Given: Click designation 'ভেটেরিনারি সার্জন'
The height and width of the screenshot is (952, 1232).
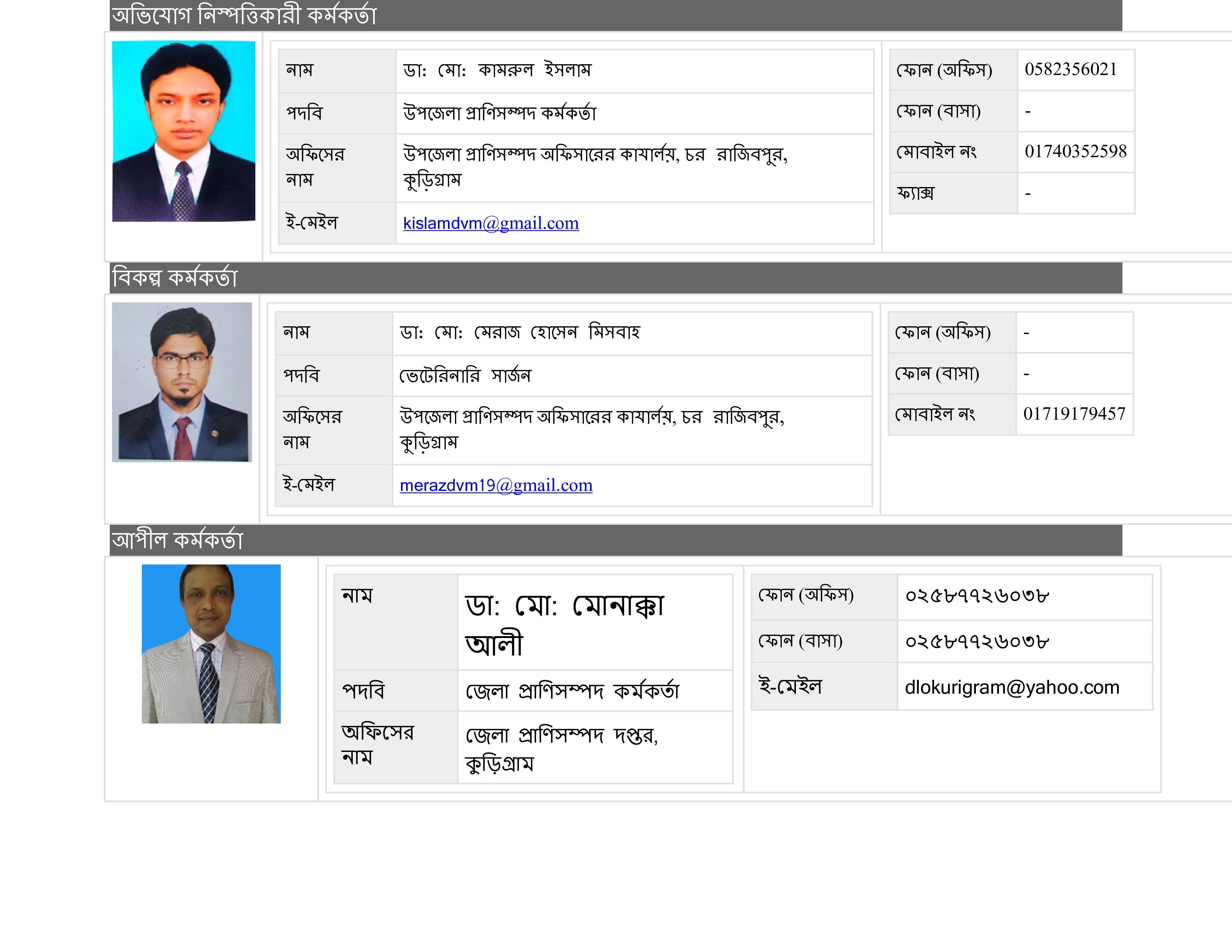Looking at the screenshot, I should (465, 376).
